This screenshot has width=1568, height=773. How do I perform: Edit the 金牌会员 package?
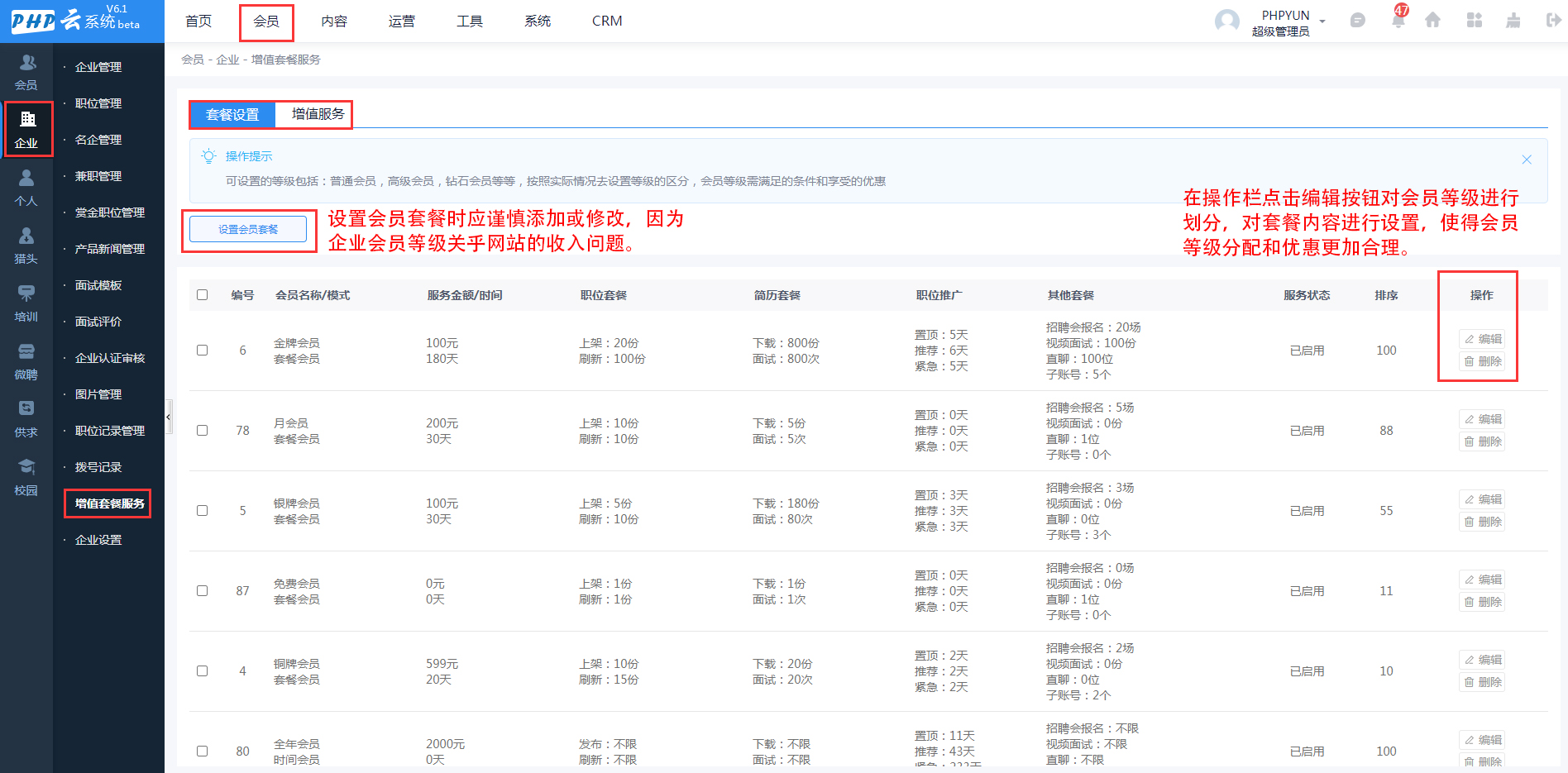point(1483,339)
